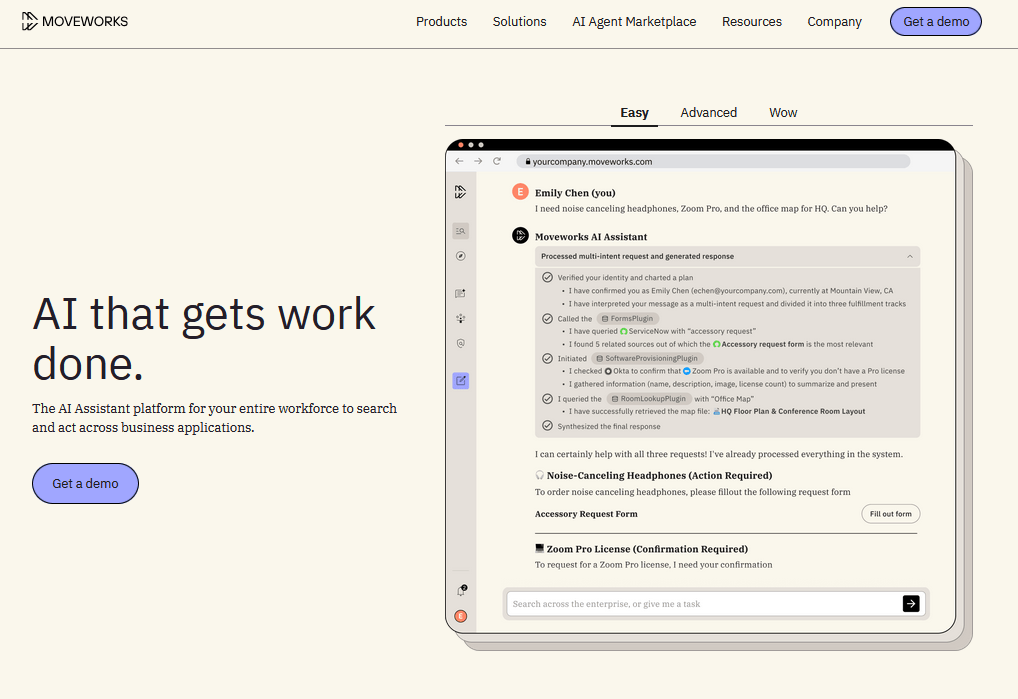1018x699 pixels.
Task: Open the Solutions menu
Action: tap(519, 21)
